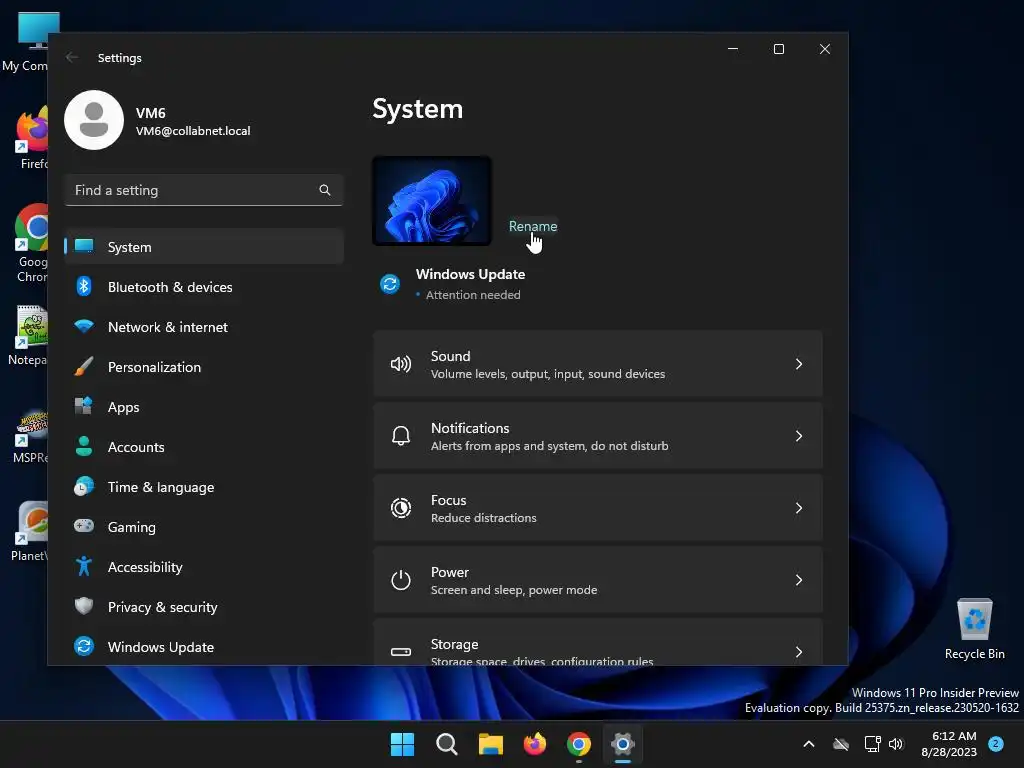Viewport: 1024px width, 768px height.
Task: Click in the Find a setting field
Action: point(204,190)
